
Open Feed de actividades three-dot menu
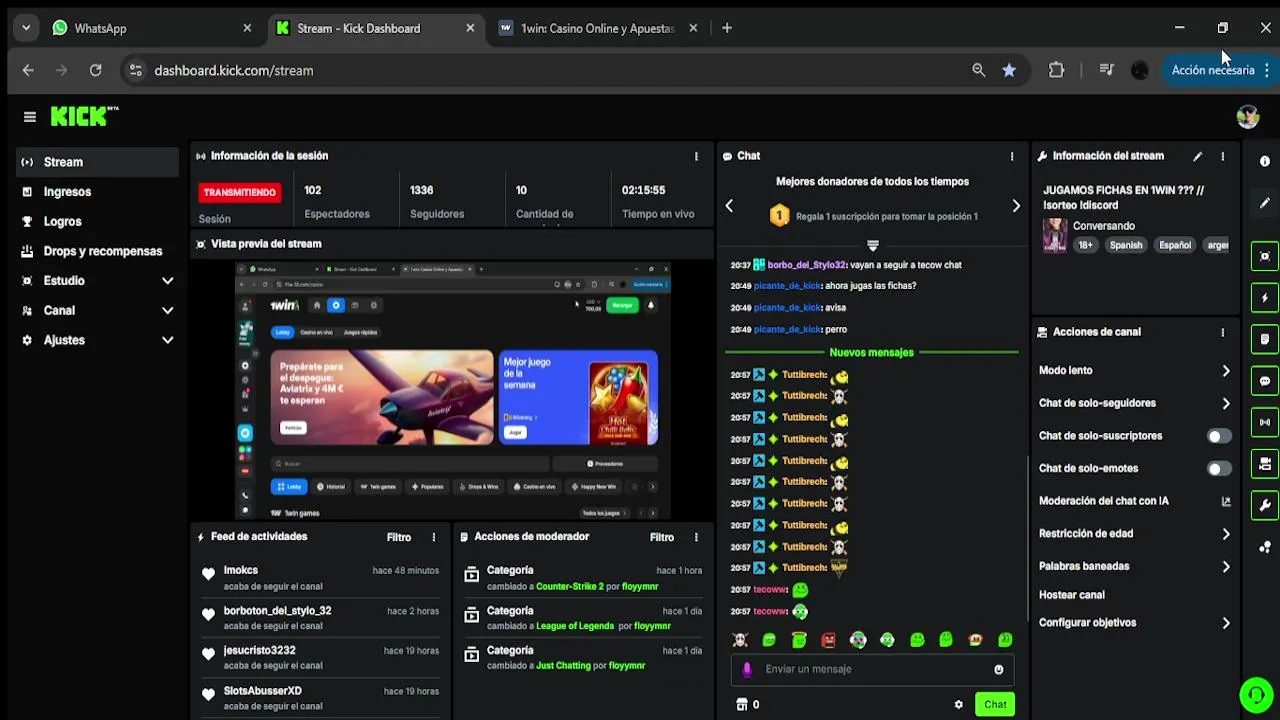433,537
